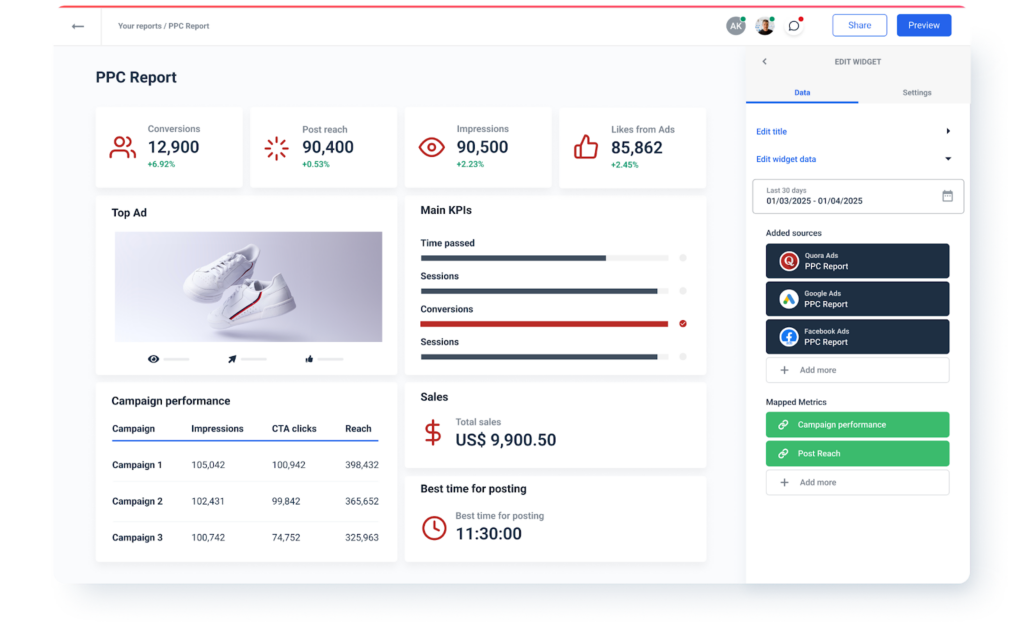
Task: Toggle the first Sessions KPI indicator
Action: tap(683, 291)
